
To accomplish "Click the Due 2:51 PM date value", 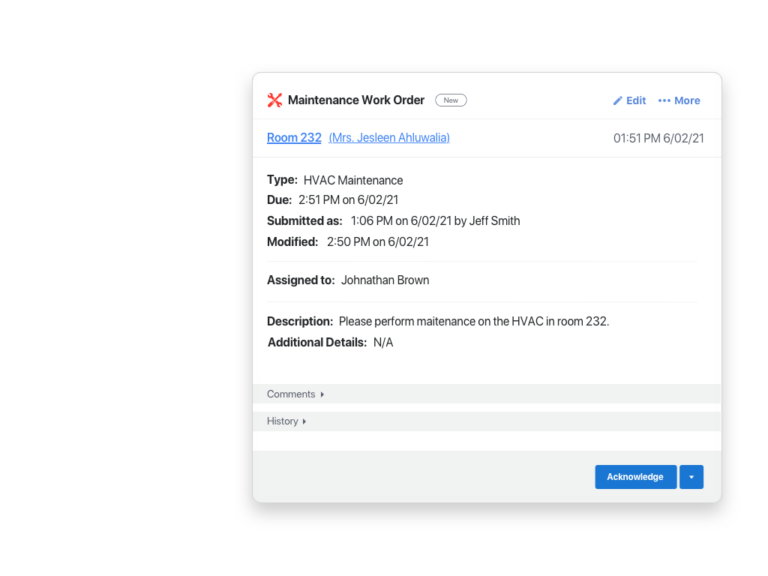I will 348,201.
